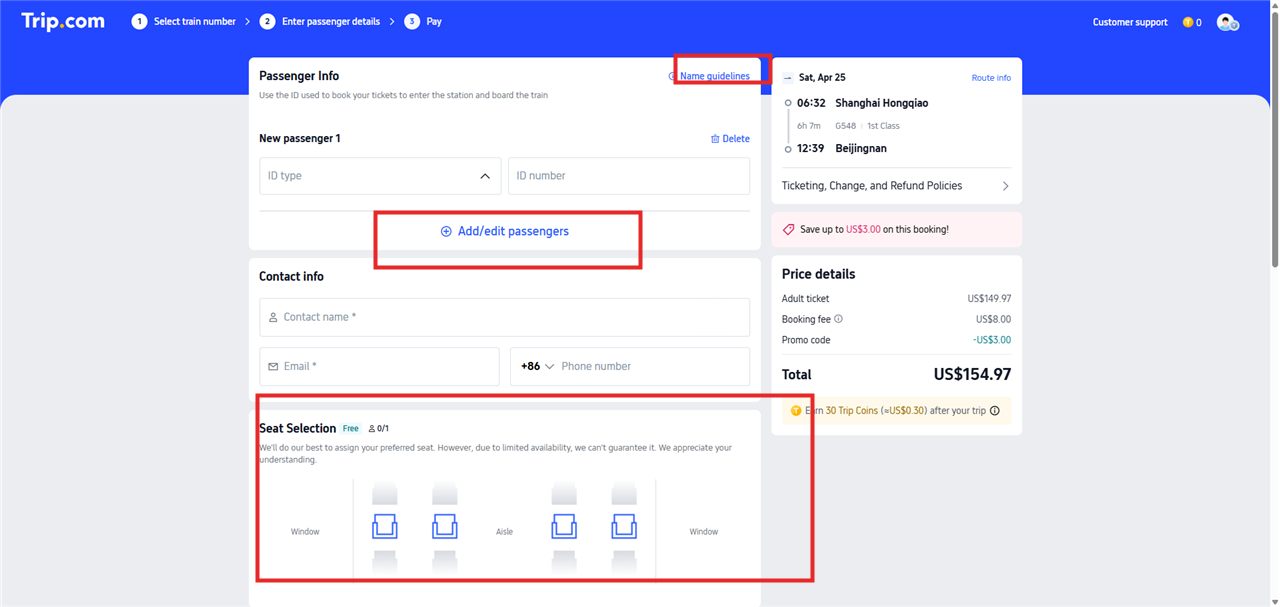This screenshot has width=1280, height=607.
Task: Click the envelope icon in the Email field
Action: (x=272, y=366)
